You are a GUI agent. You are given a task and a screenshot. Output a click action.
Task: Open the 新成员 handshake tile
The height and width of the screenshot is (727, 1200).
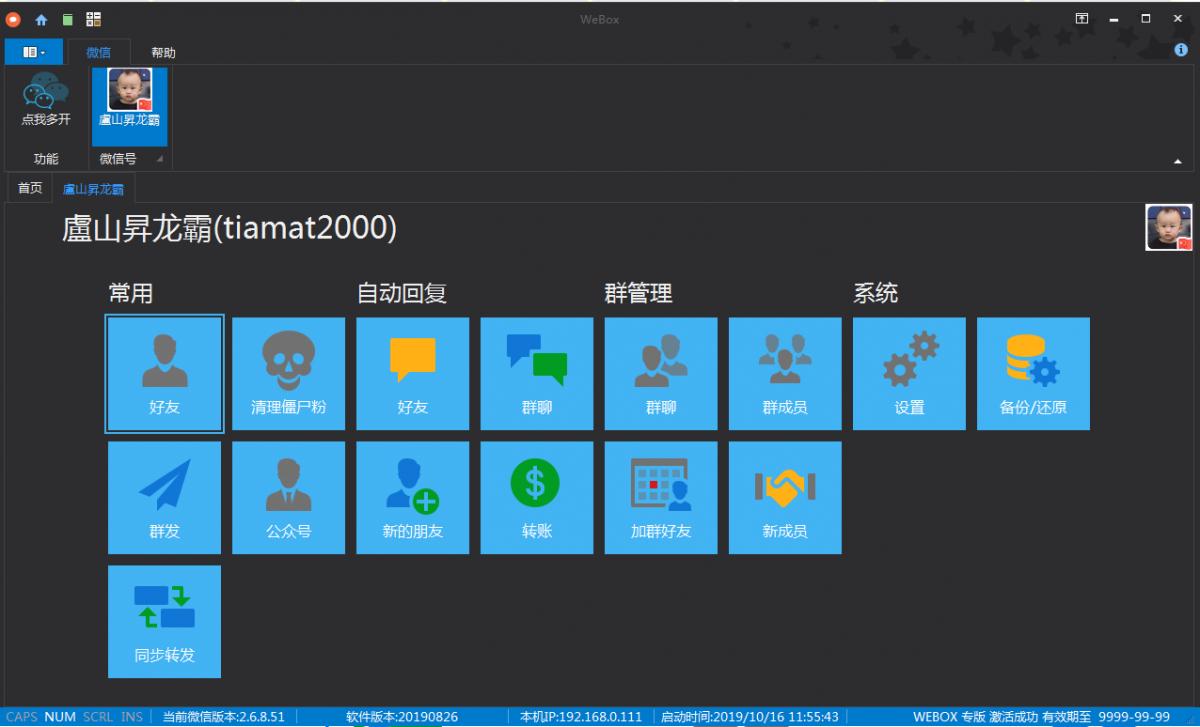785,498
